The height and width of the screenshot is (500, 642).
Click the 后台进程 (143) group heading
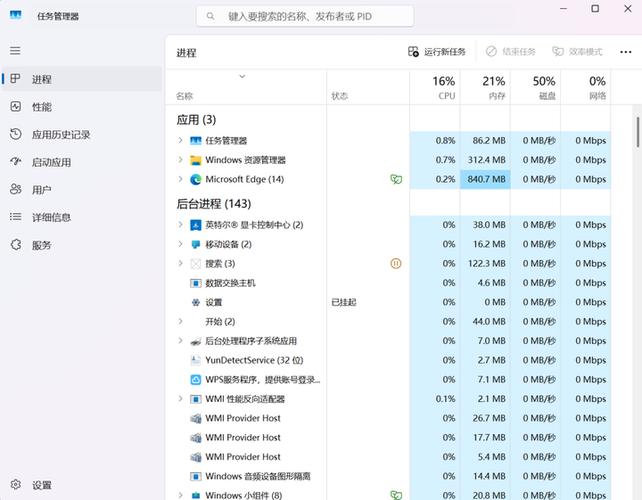[x=214, y=204]
